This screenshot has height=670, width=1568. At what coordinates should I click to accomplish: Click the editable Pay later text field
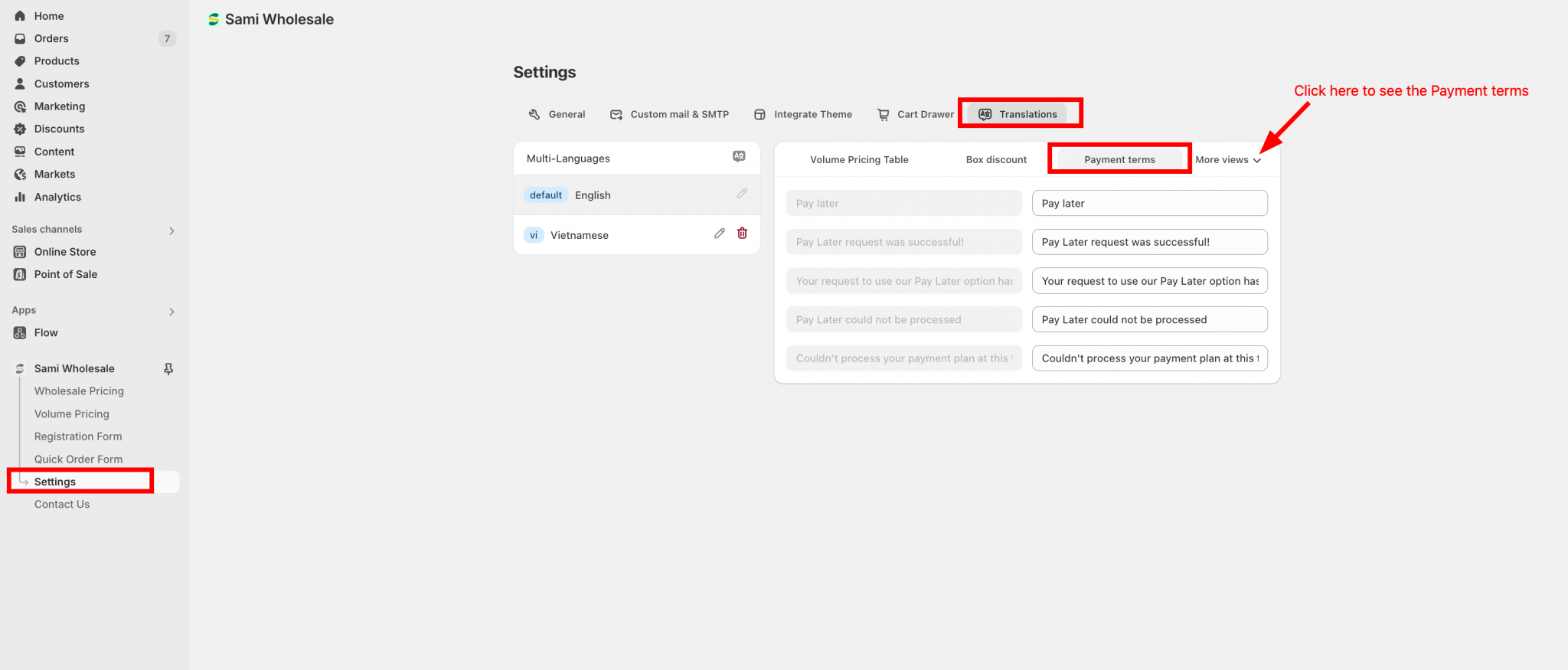tap(1149, 204)
